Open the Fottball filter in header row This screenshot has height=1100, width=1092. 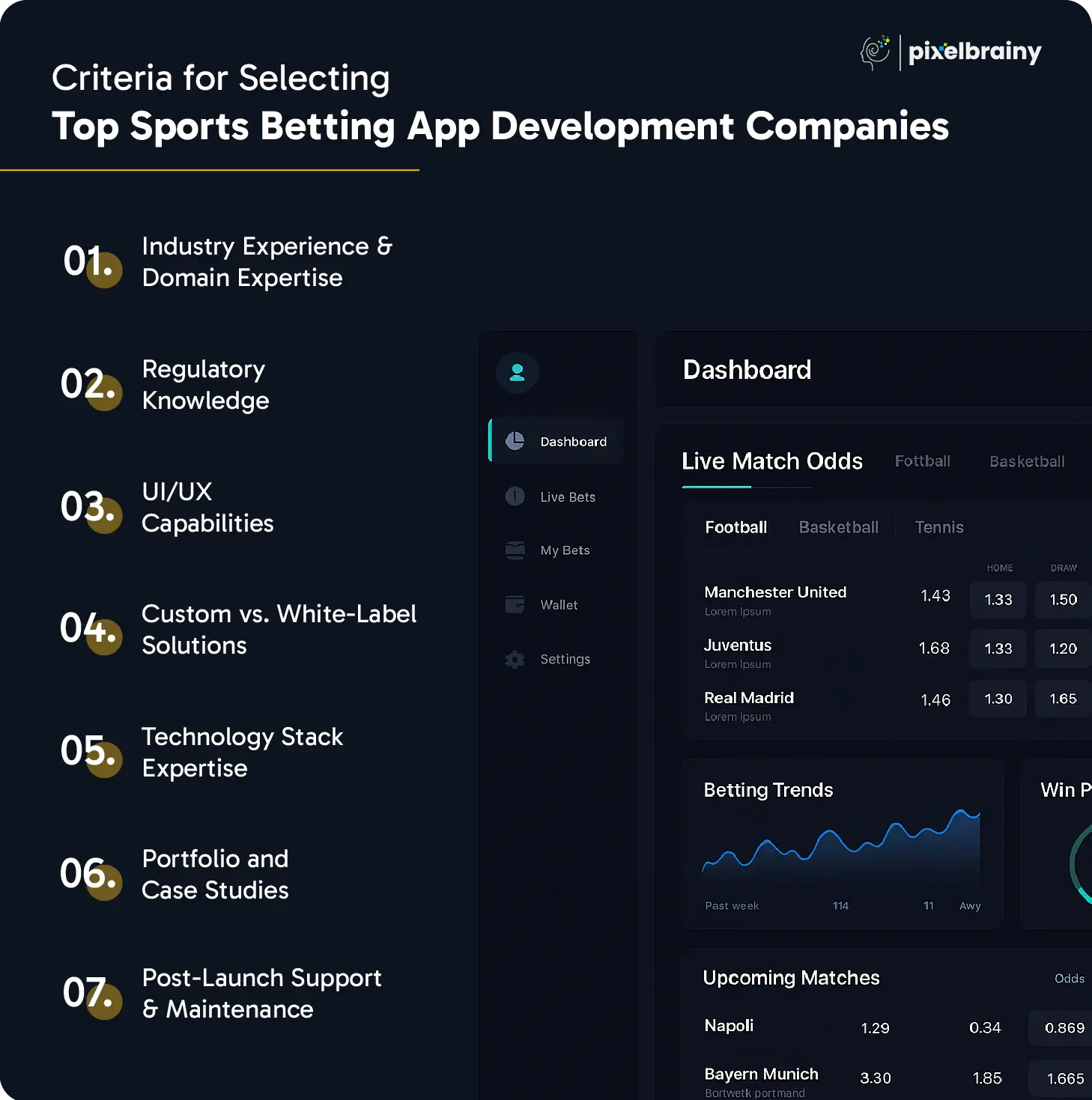tap(922, 461)
